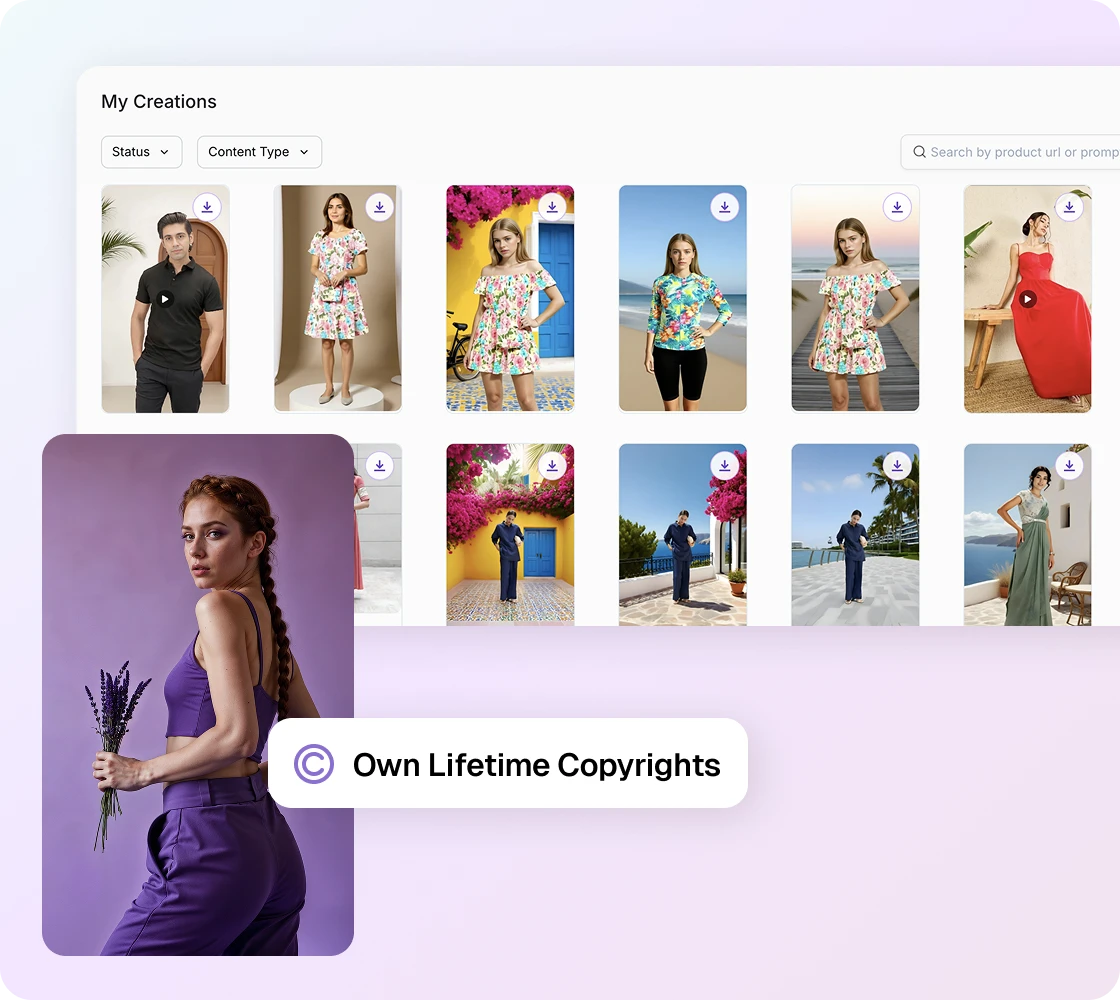Click the purple outfit lavender model photo
The image size is (1120, 1000).
198,695
